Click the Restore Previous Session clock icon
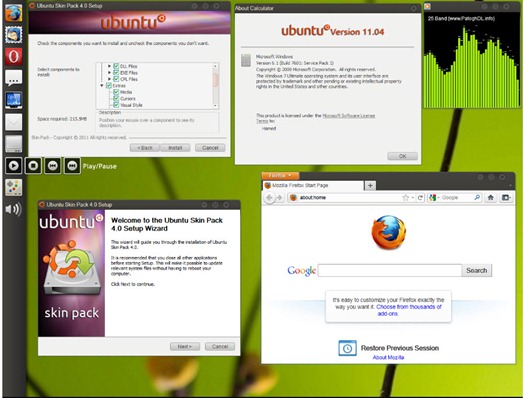Screen dimensions: 524x398 tap(347, 348)
